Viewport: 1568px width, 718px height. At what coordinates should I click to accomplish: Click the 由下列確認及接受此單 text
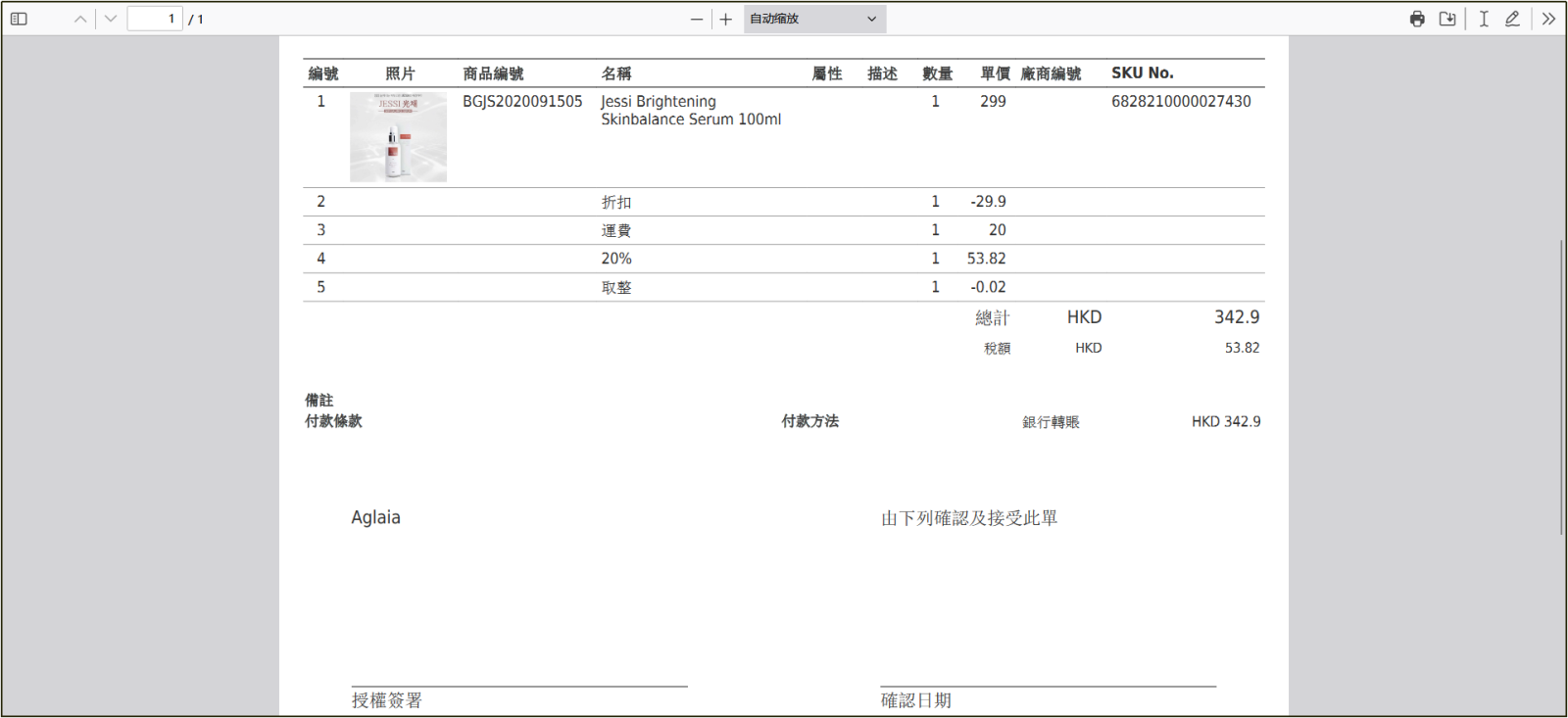969,518
